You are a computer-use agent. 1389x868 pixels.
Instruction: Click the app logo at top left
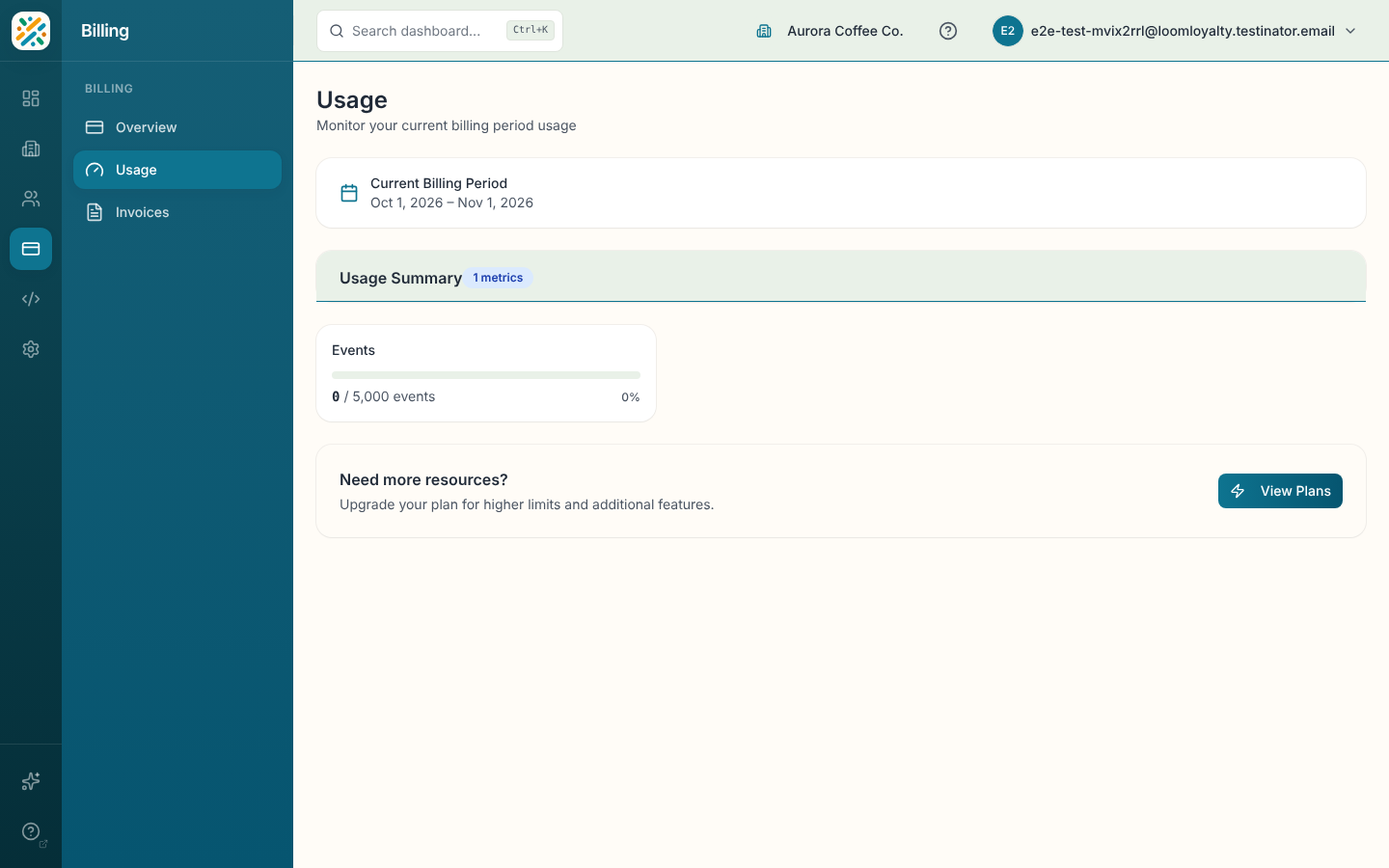click(31, 31)
